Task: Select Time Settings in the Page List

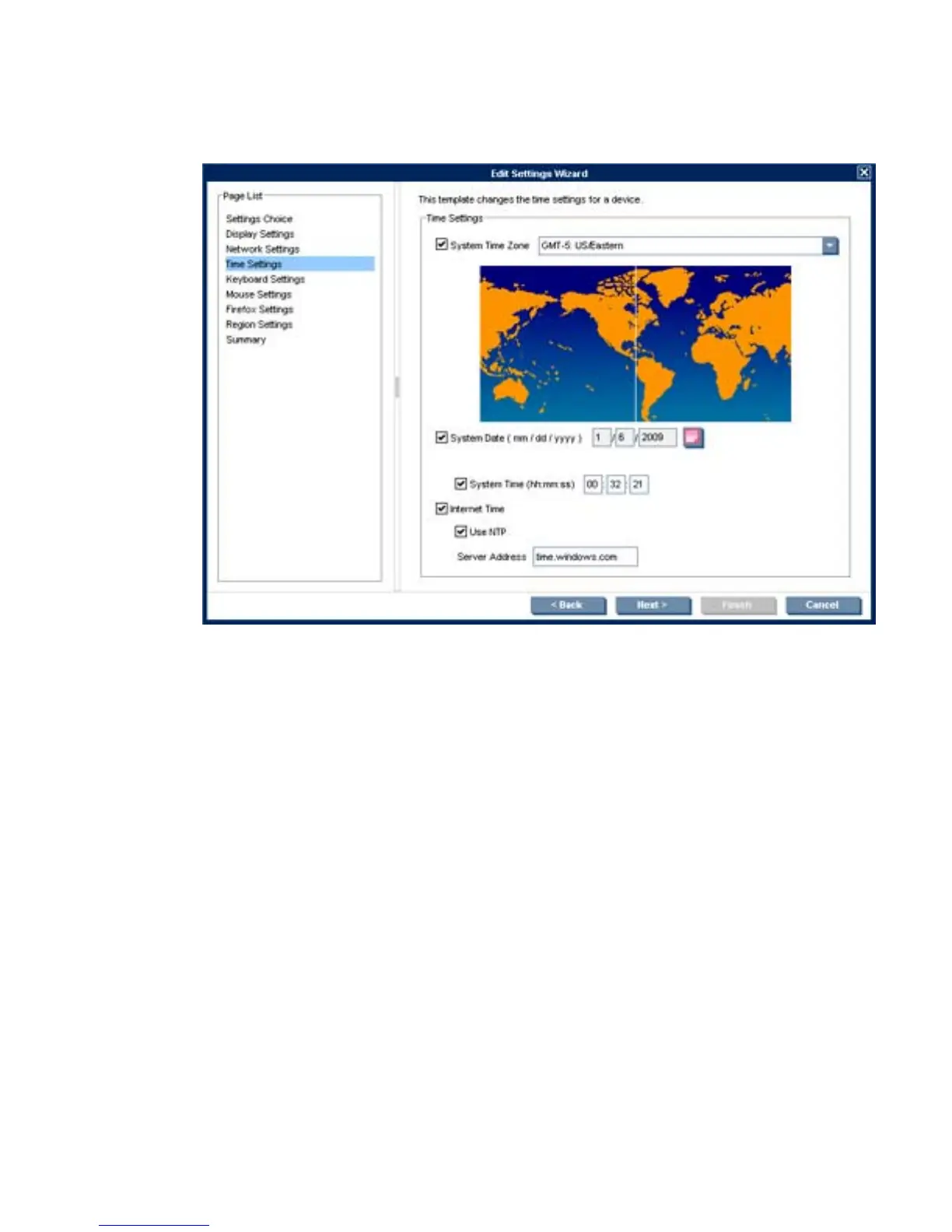Action: (x=299, y=264)
